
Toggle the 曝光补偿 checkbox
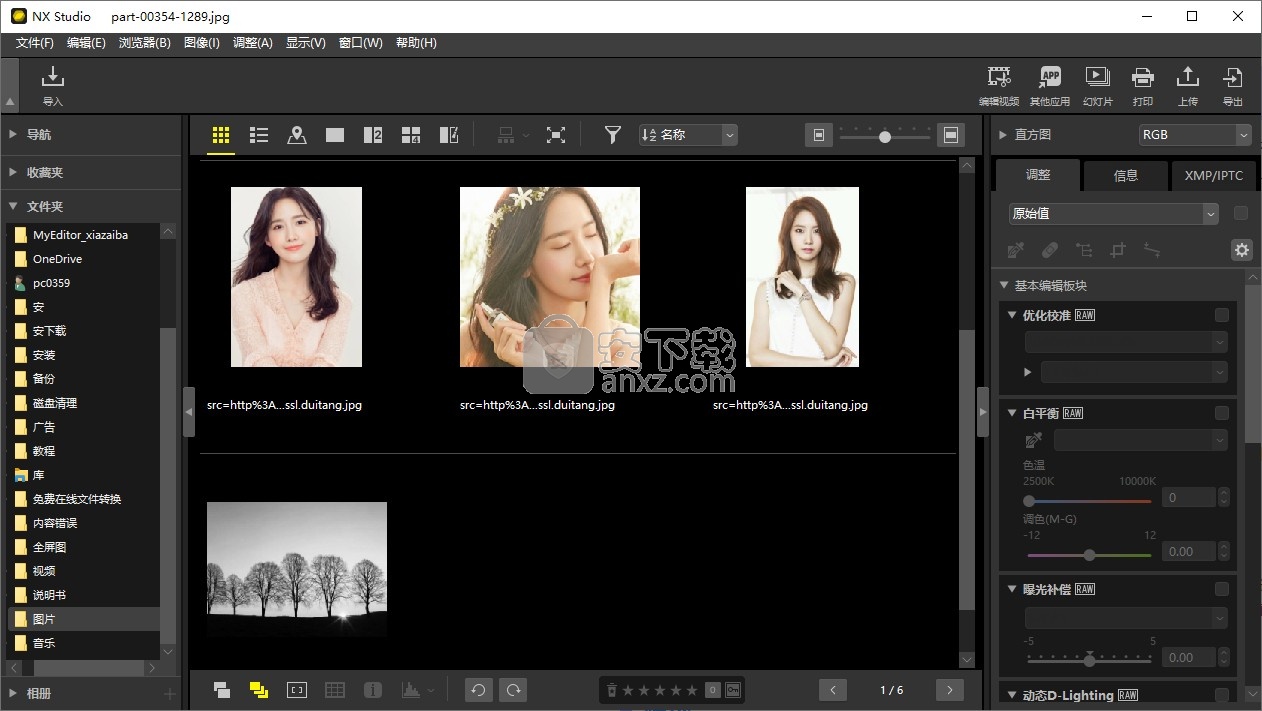click(1221, 589)
